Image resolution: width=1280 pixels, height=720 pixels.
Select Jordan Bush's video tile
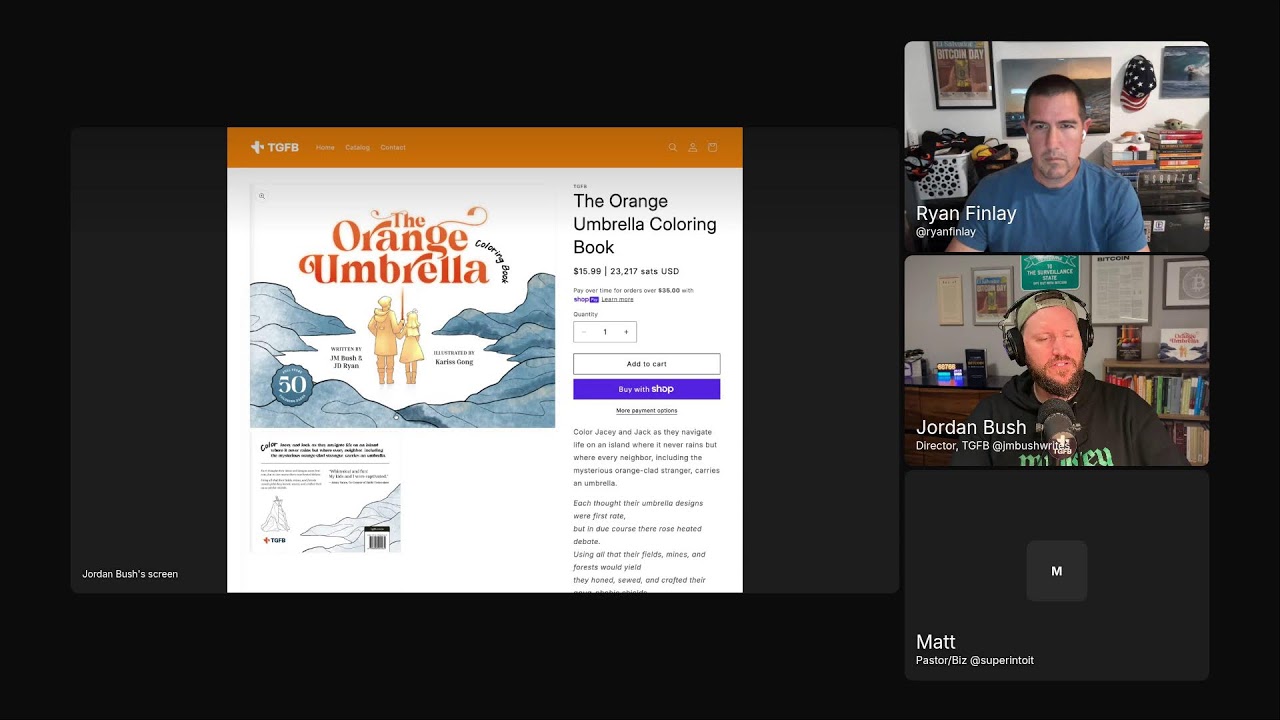(x=1057, y=360)
